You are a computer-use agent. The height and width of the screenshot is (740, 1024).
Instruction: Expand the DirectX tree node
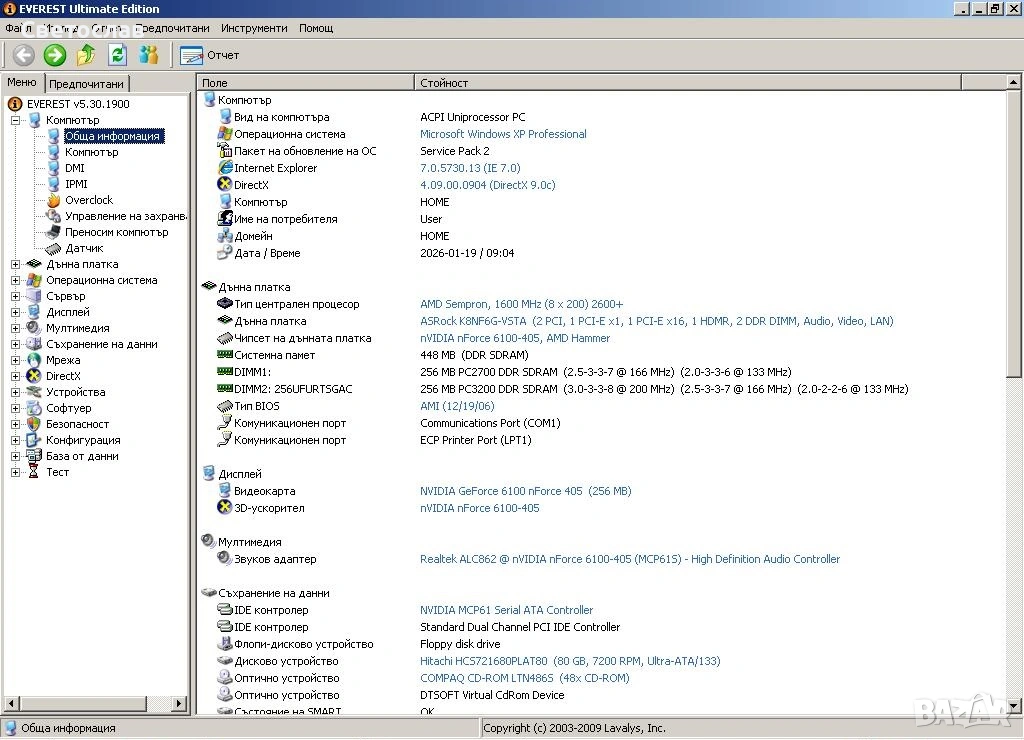point(16,376)
